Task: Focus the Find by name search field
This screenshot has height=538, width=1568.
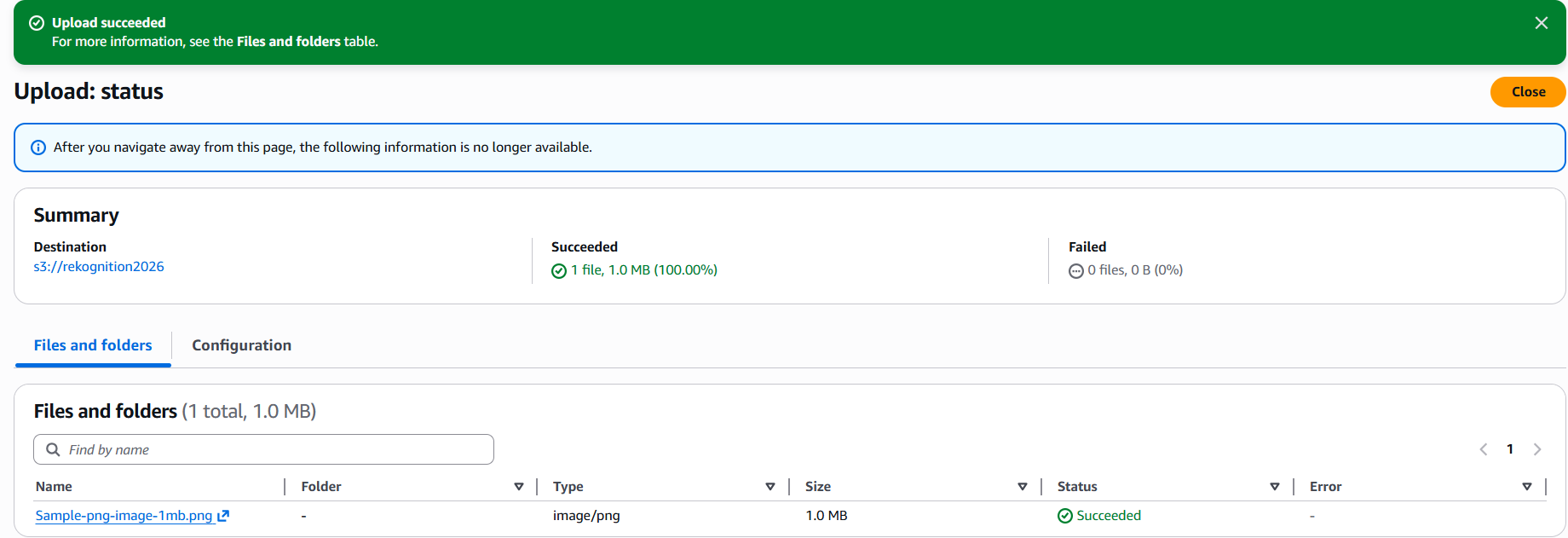Action: pos(273,449)
